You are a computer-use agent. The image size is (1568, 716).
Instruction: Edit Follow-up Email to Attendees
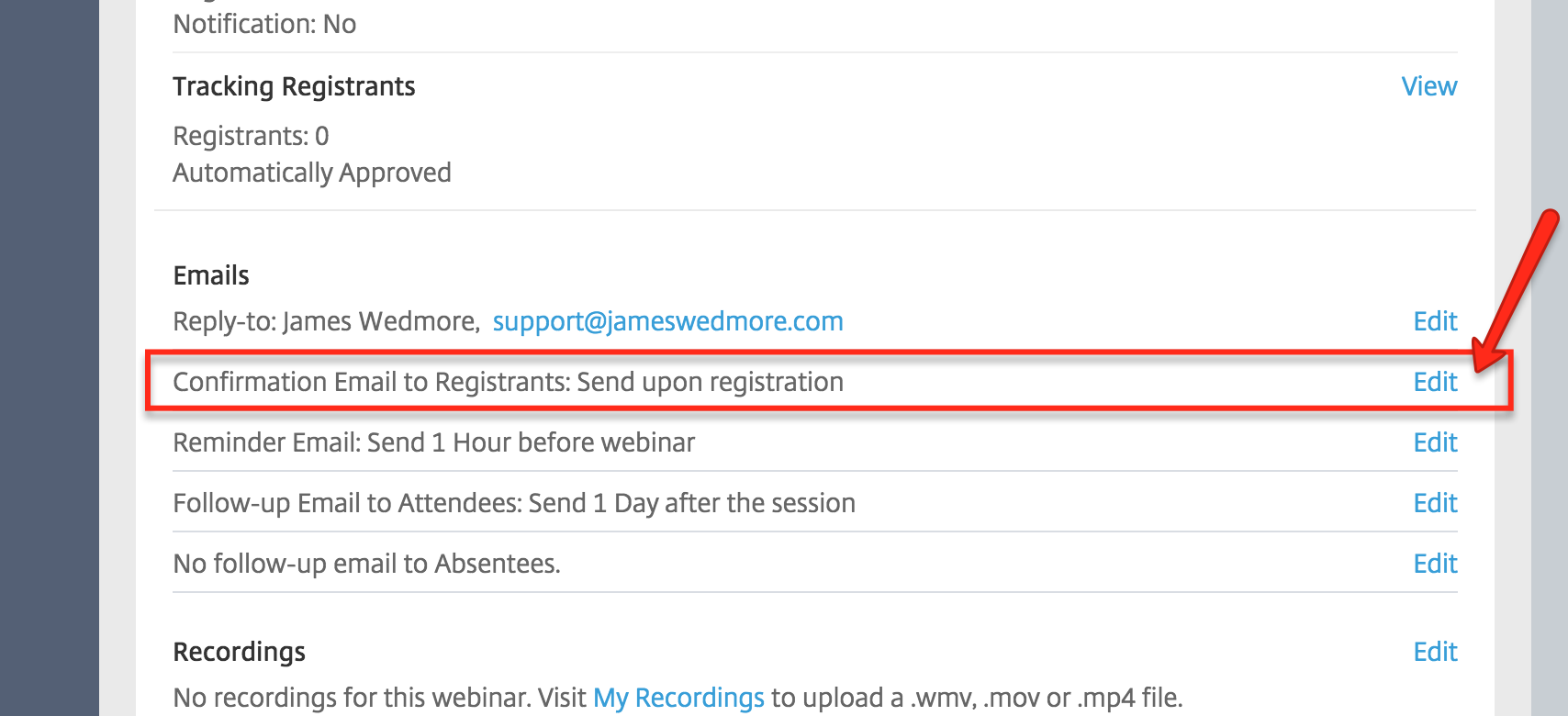coord(1435,503)
